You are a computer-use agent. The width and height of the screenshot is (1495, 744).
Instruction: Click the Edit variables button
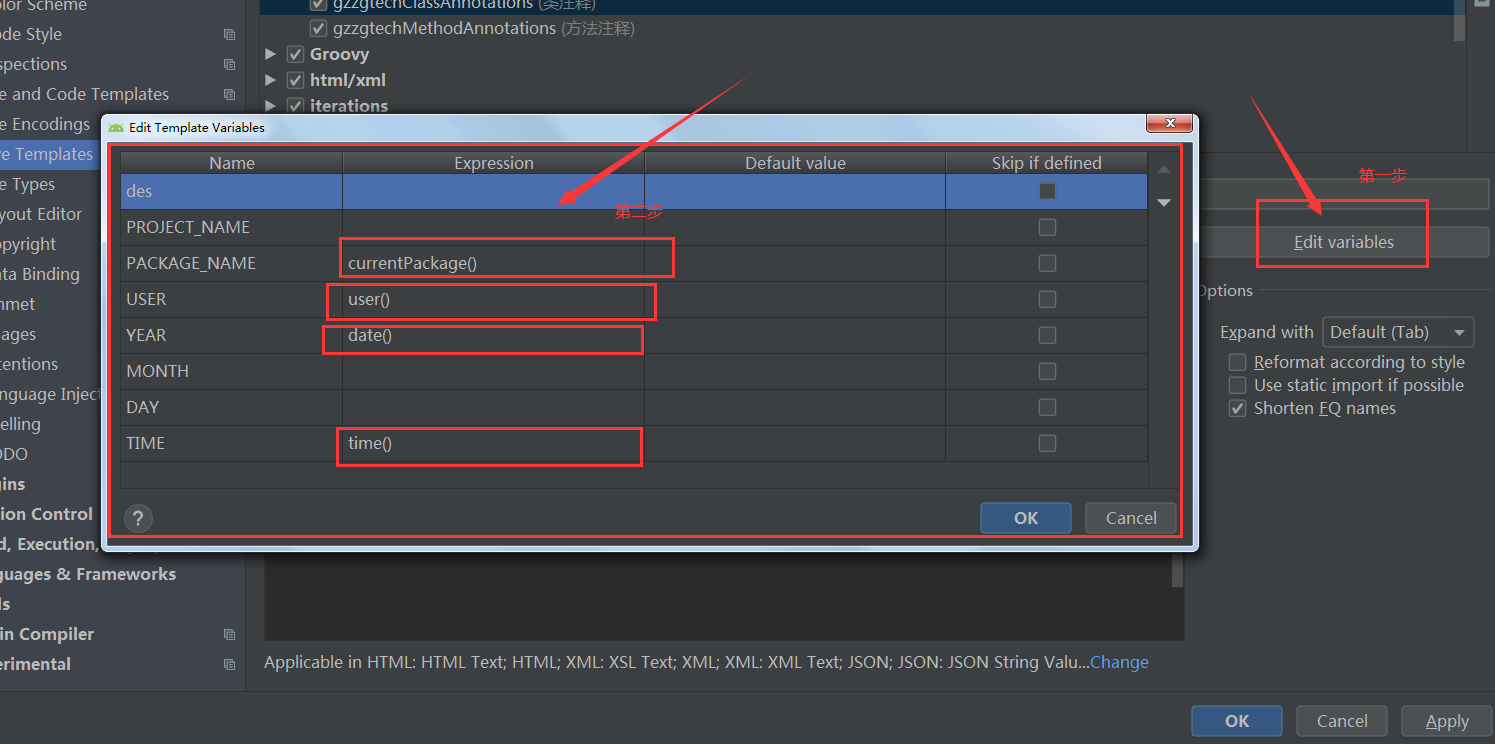[1343, 242]
